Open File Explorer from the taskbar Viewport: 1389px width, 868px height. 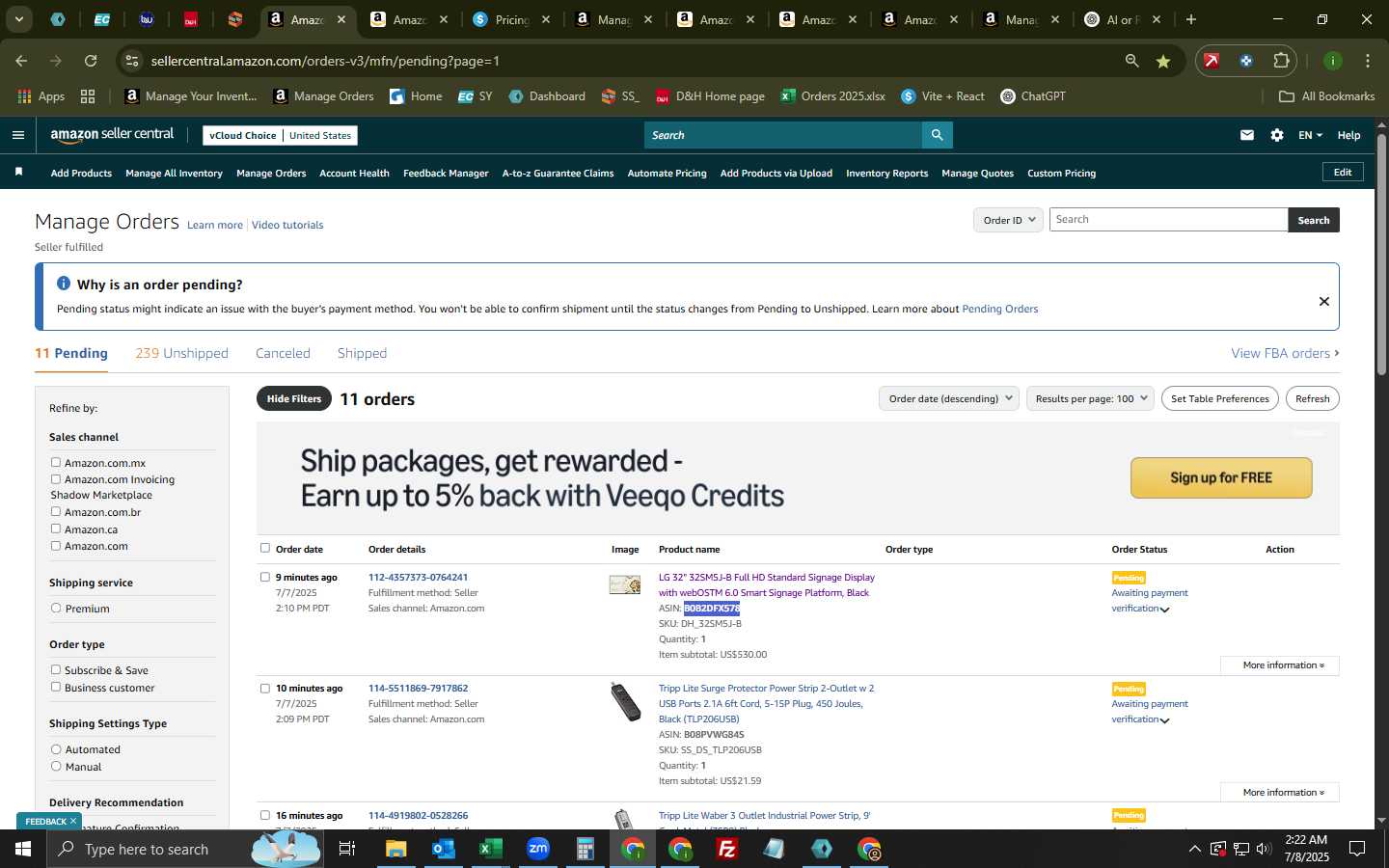tap(396, 849)
